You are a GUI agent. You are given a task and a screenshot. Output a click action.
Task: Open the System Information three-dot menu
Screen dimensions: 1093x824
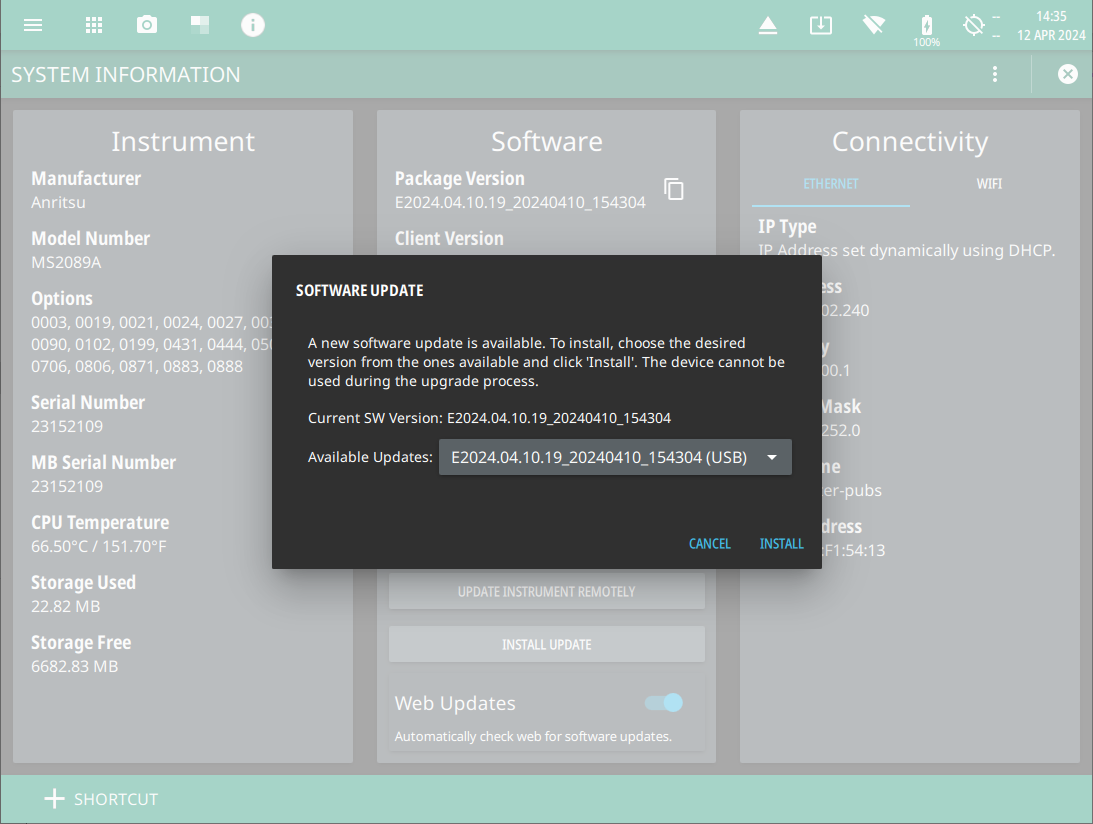coord(994,75)
